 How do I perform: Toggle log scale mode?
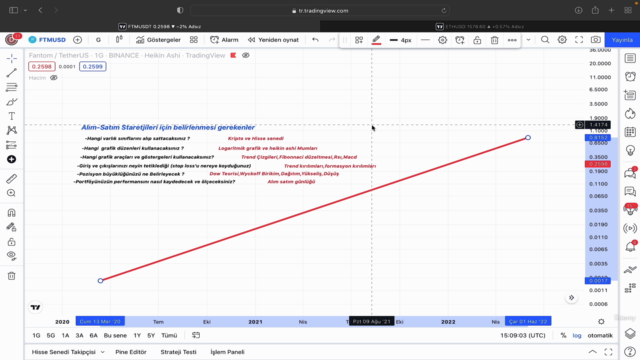click(x=577, y=335)
